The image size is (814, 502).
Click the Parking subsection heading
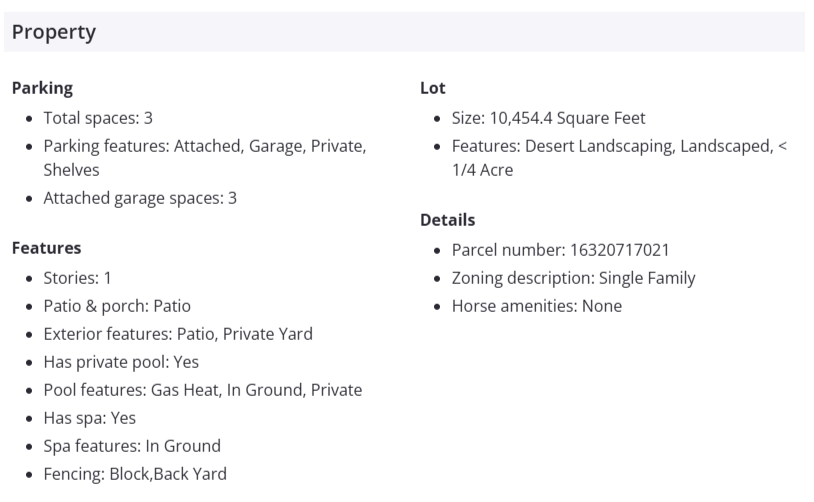(x=42, y=88)
